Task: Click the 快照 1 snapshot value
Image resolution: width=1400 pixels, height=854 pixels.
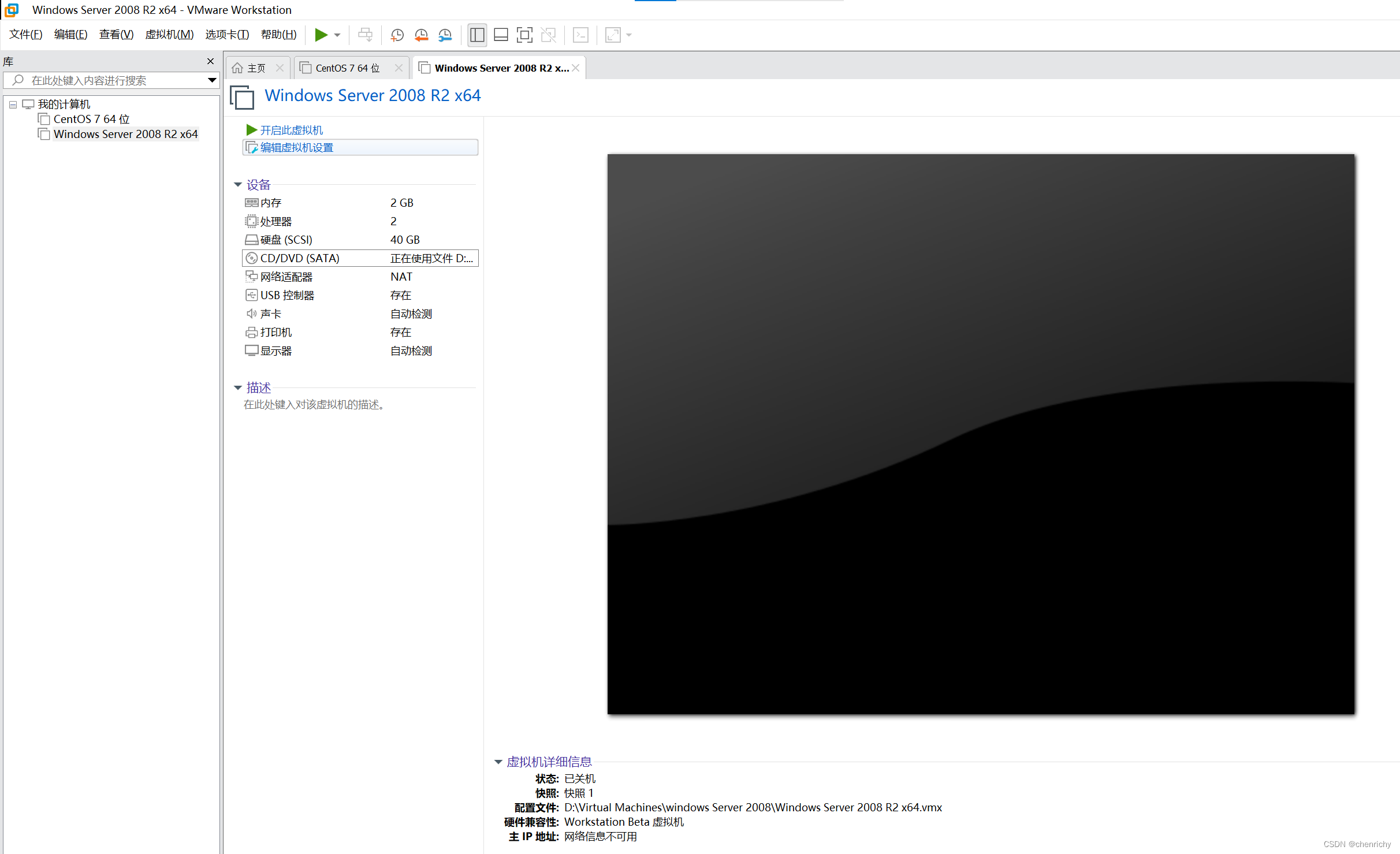Action: tap(579, 793)
